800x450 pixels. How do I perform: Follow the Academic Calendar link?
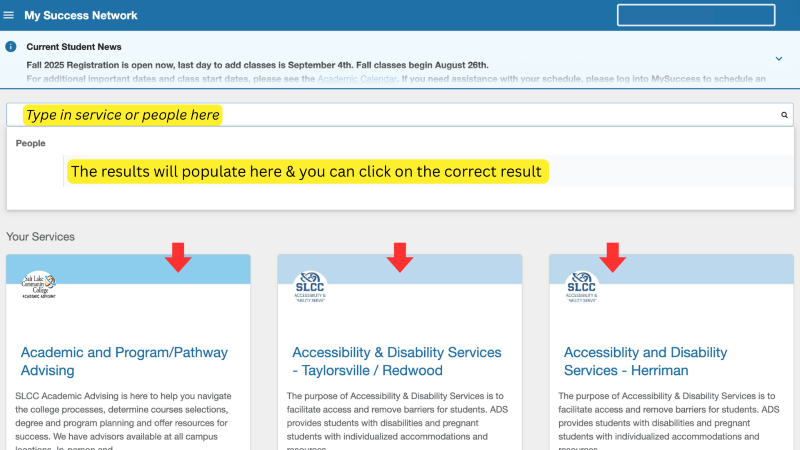pos(356,78)
